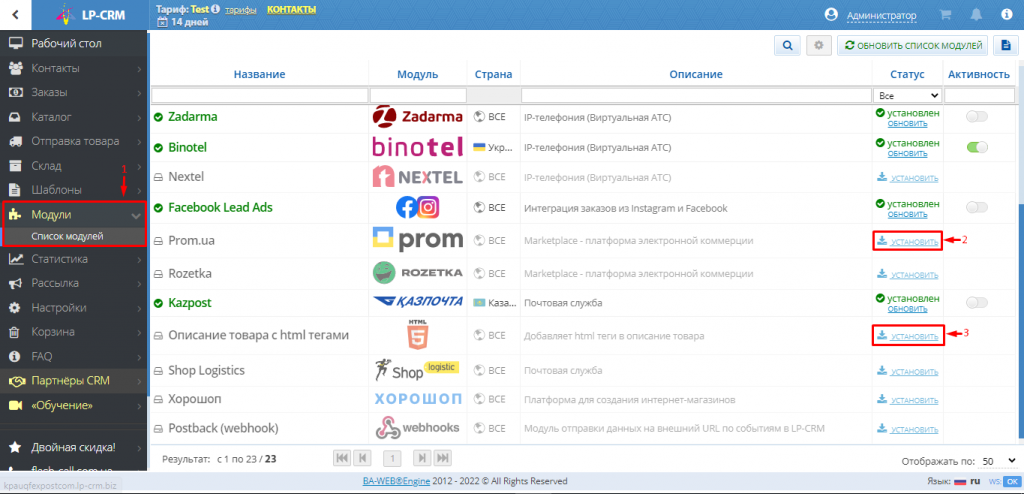This screenshot has width=1024, height=494.
Task: Expand the Статистика menu
Action: click(x=74, y=259)
